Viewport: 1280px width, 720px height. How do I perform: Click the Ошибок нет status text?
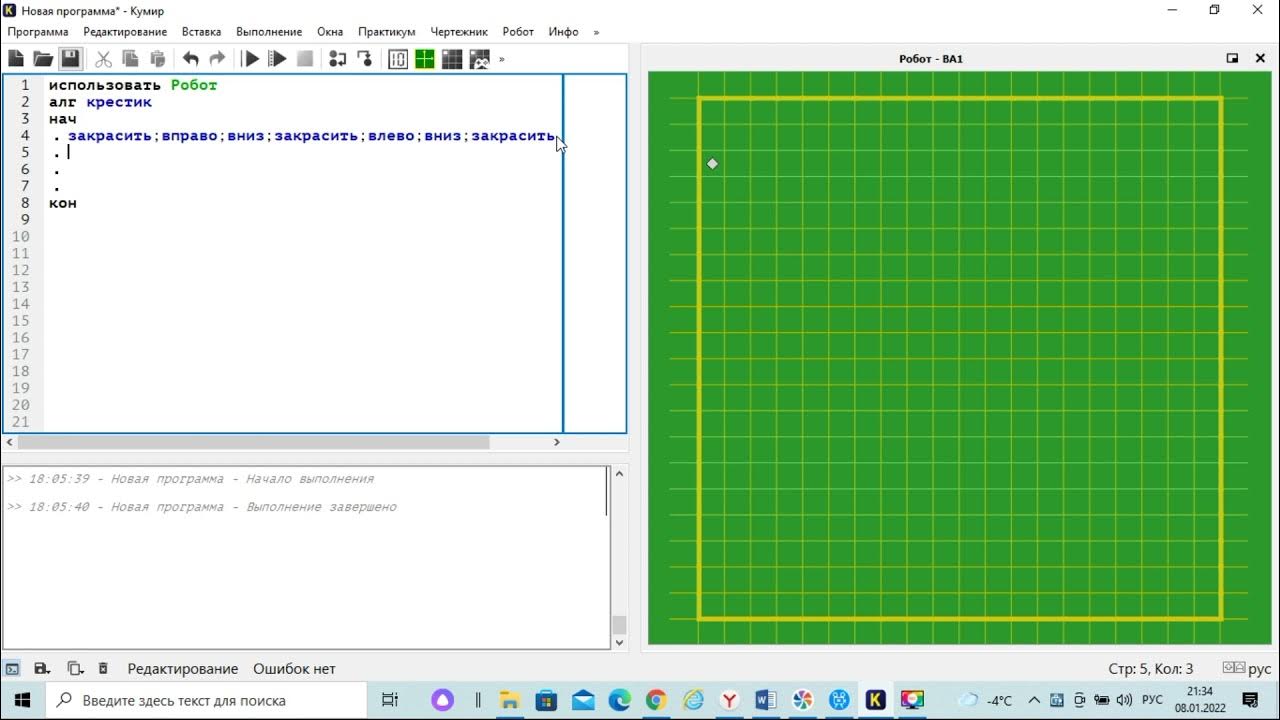tap(294, 669)
